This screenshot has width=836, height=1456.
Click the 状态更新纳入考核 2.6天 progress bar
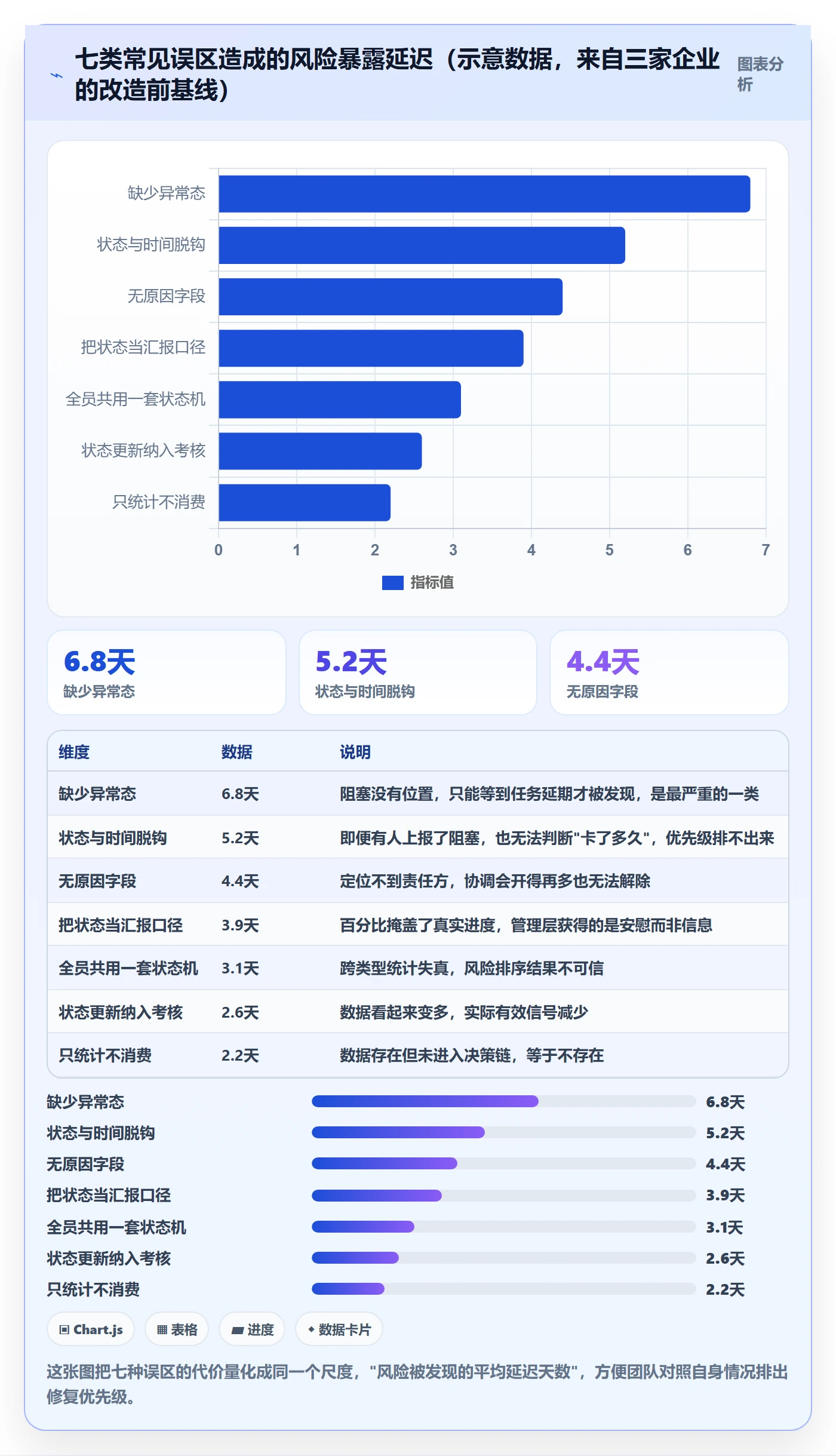[x=504, y=1258]
